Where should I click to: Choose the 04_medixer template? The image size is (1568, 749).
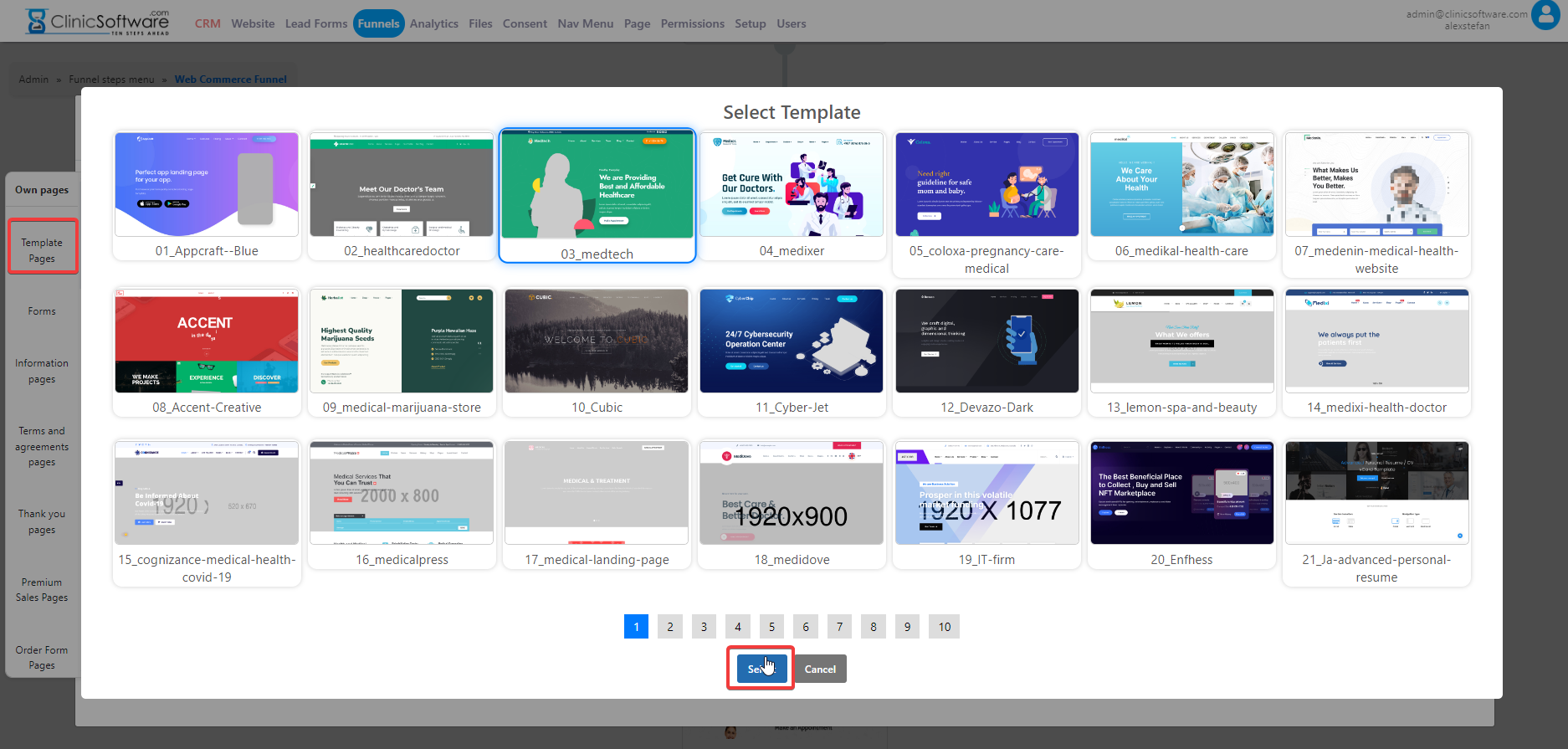pyautogui.click(x=792, y=185)
